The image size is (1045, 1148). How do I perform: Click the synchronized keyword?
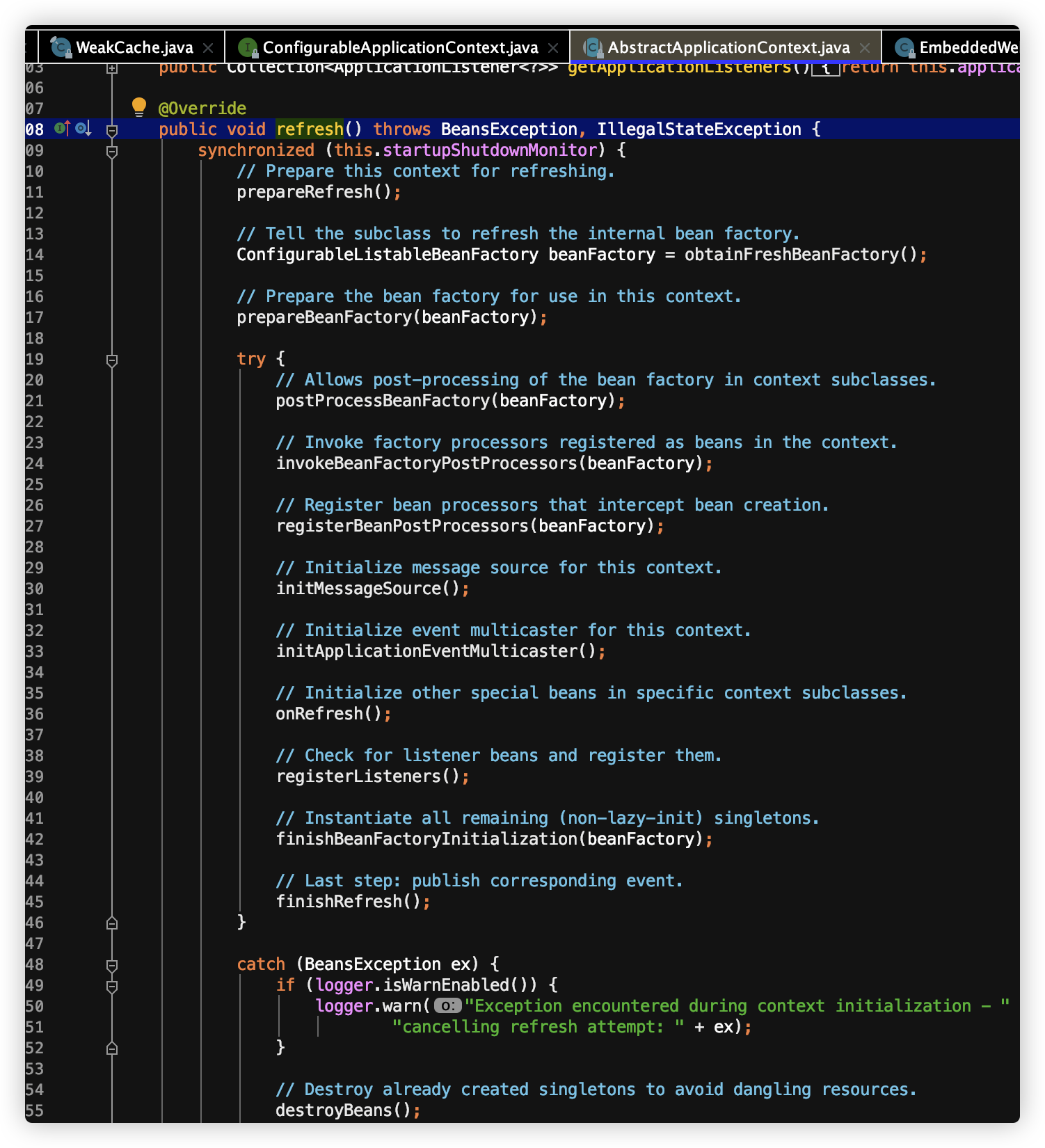(x=256, y=150)
